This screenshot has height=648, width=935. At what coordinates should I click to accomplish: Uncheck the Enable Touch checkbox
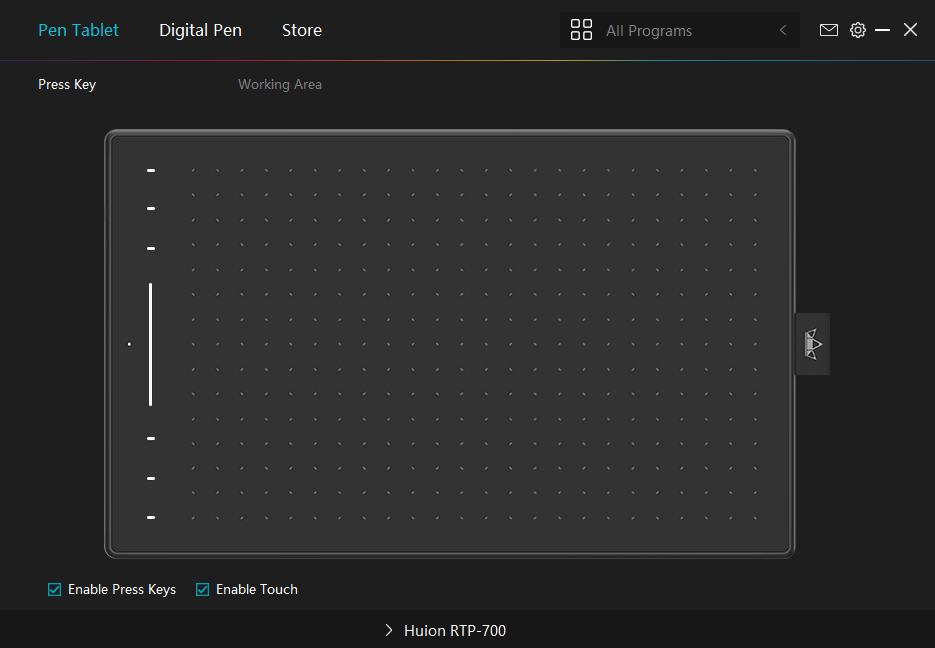203,589
